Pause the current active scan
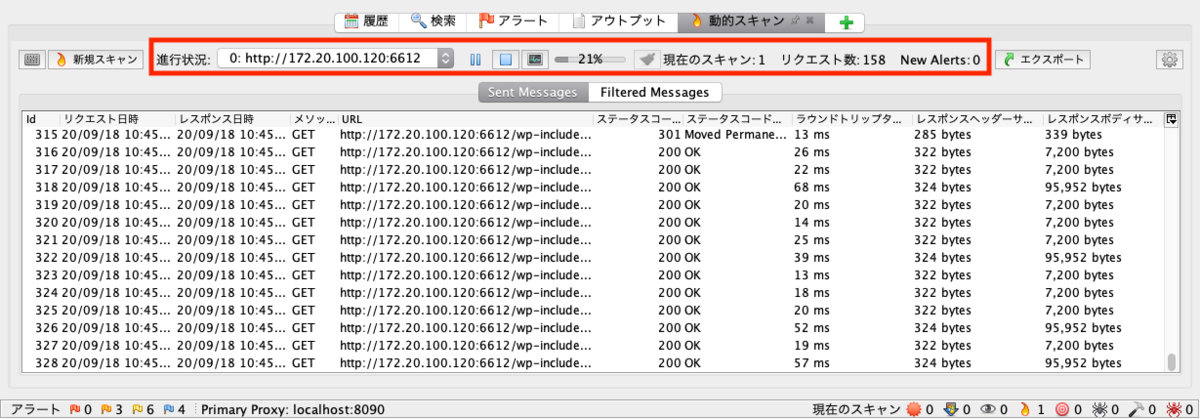 point(475,59)
